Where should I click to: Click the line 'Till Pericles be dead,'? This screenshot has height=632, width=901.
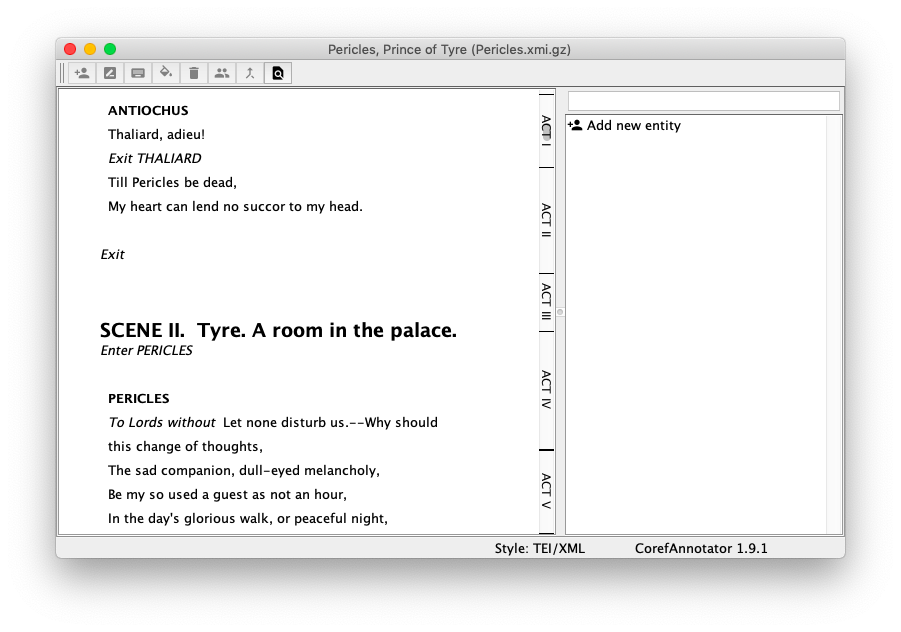point(172,183)
